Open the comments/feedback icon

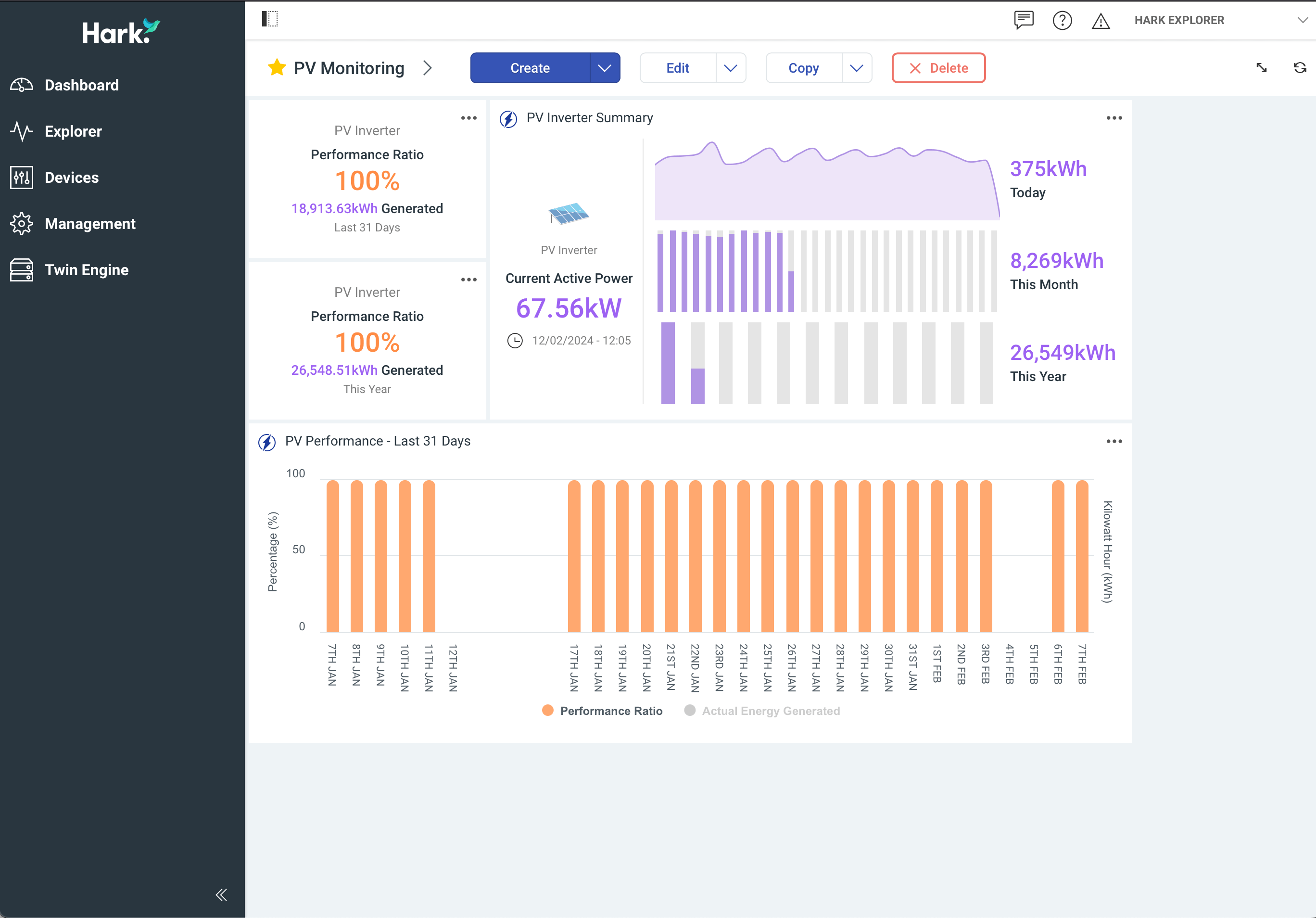[x=1024, y=21]
